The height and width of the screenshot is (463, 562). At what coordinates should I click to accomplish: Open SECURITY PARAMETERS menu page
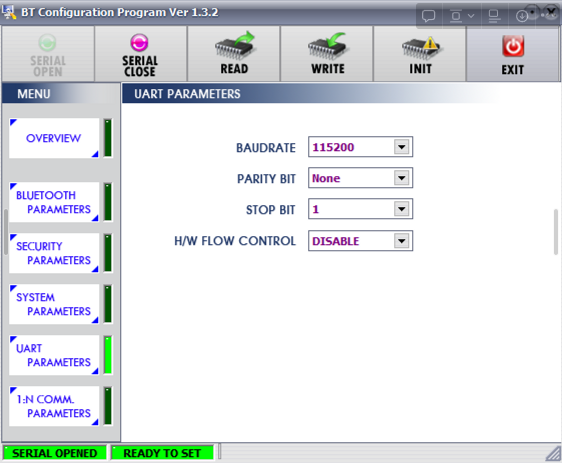click(54, 253)
